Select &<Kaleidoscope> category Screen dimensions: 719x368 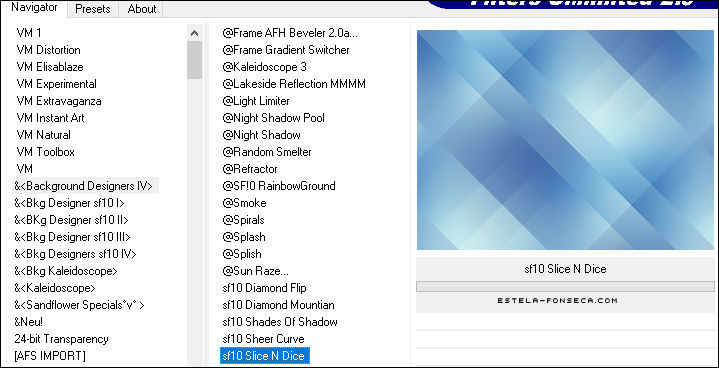pos(55,288)
